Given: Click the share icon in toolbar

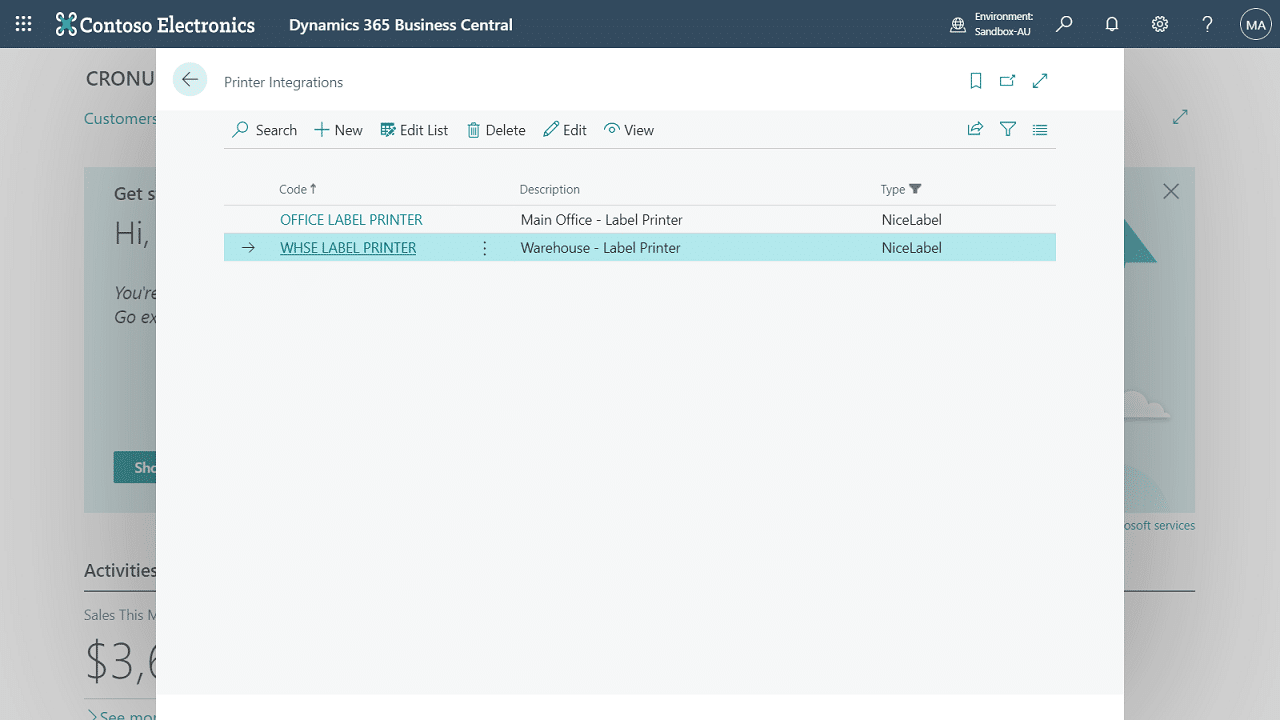Looking at the screenshot, I should click(975, 129).
